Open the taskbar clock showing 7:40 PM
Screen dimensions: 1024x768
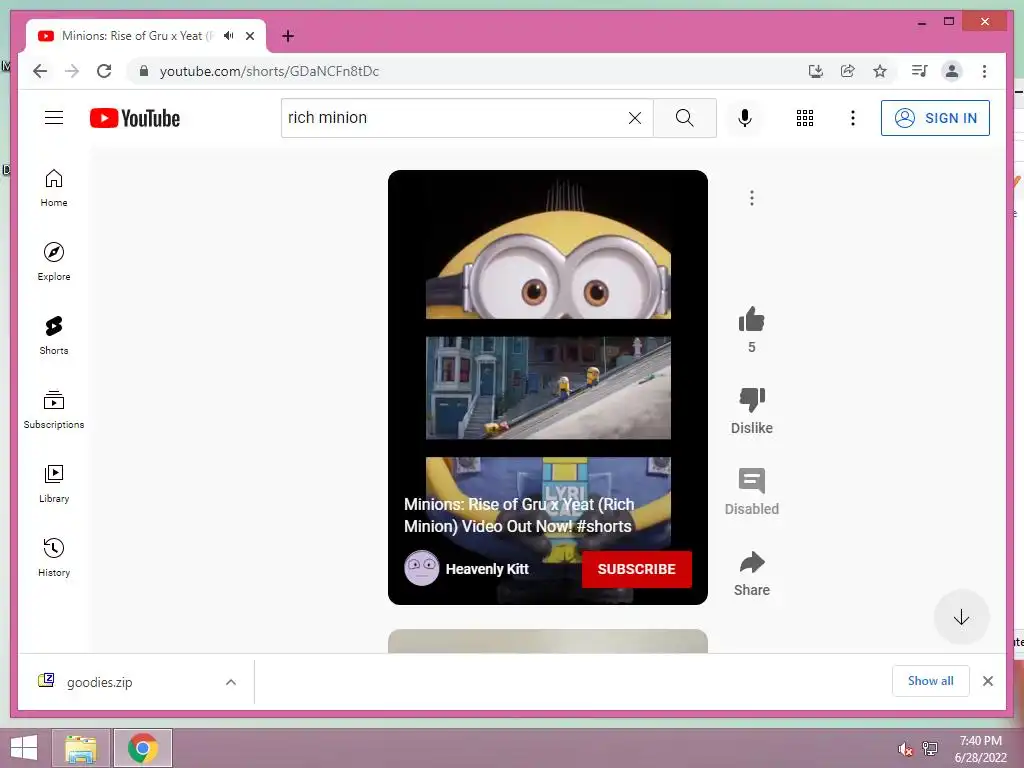pyautogui.click(x=980, y=748)
